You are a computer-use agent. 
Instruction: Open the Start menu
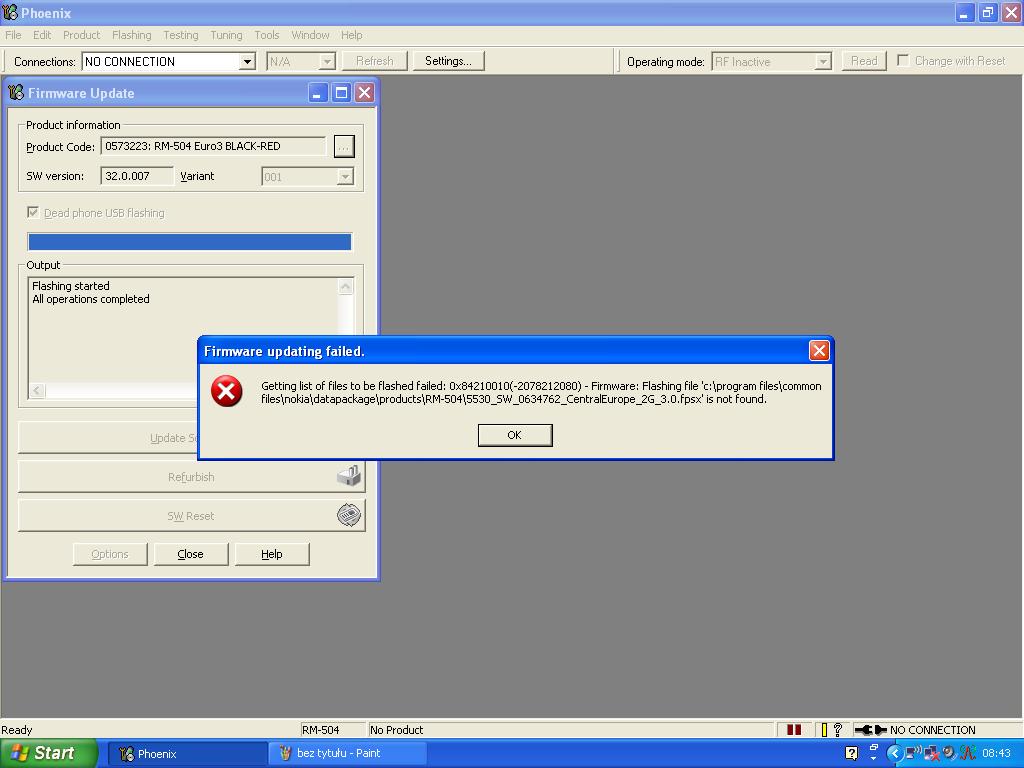[x=49, y=753]
